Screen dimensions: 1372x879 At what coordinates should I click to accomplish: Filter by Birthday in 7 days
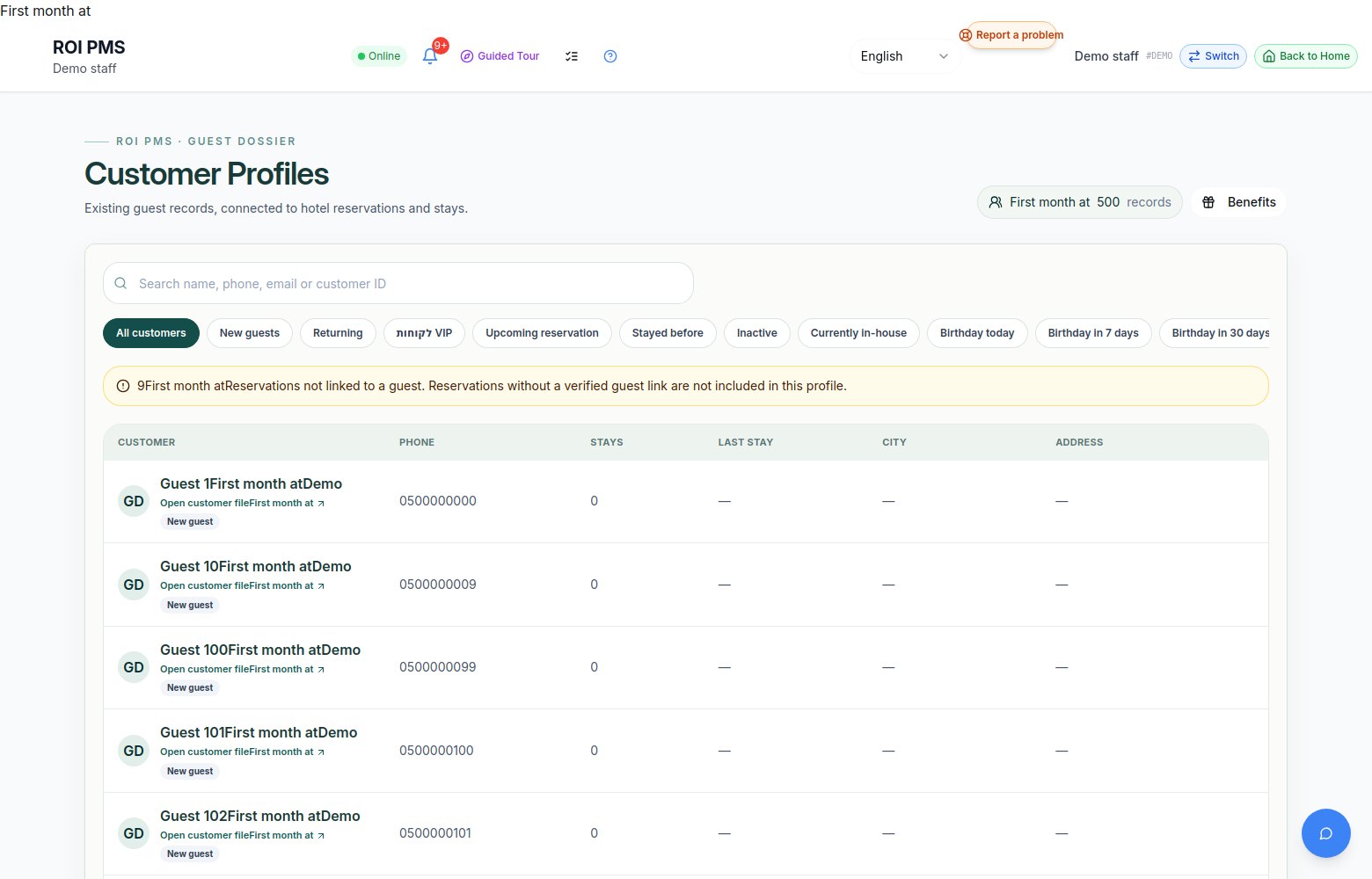1093,333
